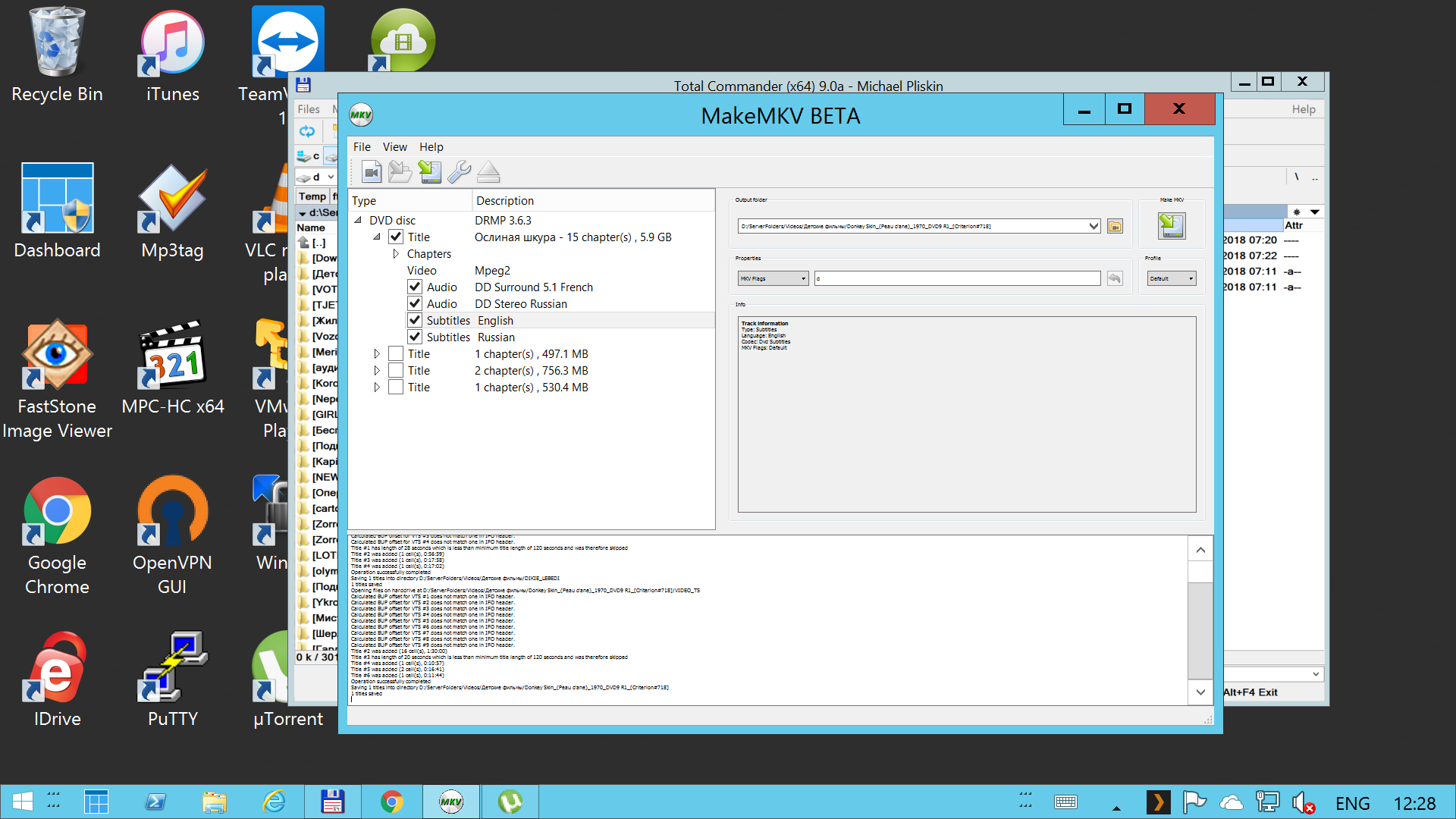Viewport: 1456px width, 819px height.
Task: Open the View menu
Action: click(394, 146)
